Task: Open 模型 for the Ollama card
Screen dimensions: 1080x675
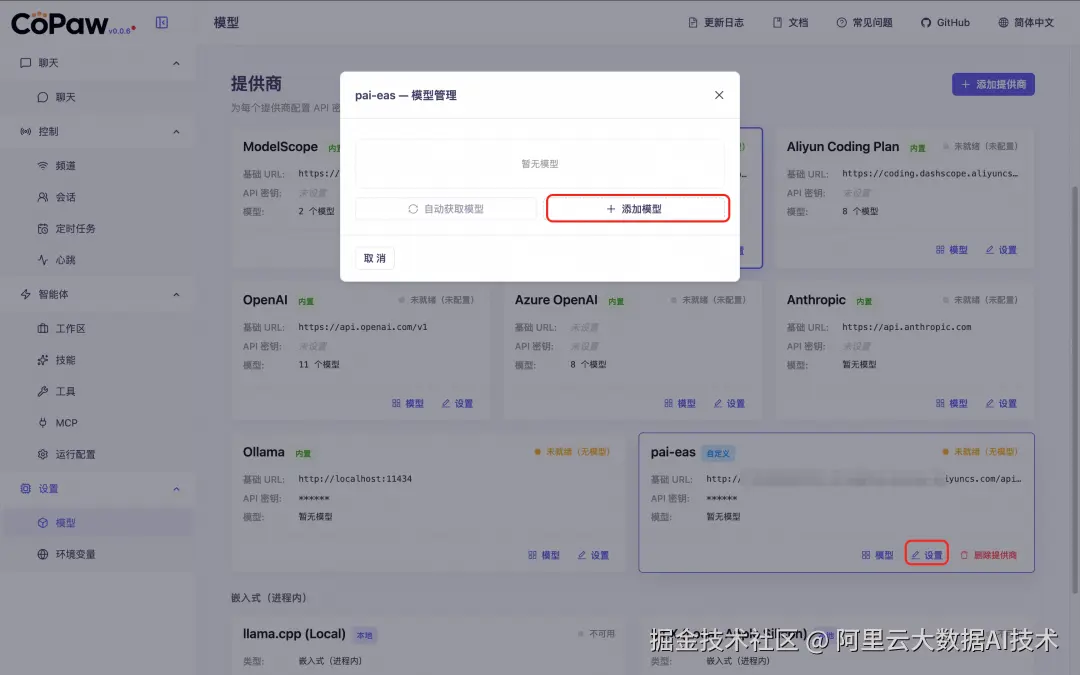Action: click(x=543, y=555)
